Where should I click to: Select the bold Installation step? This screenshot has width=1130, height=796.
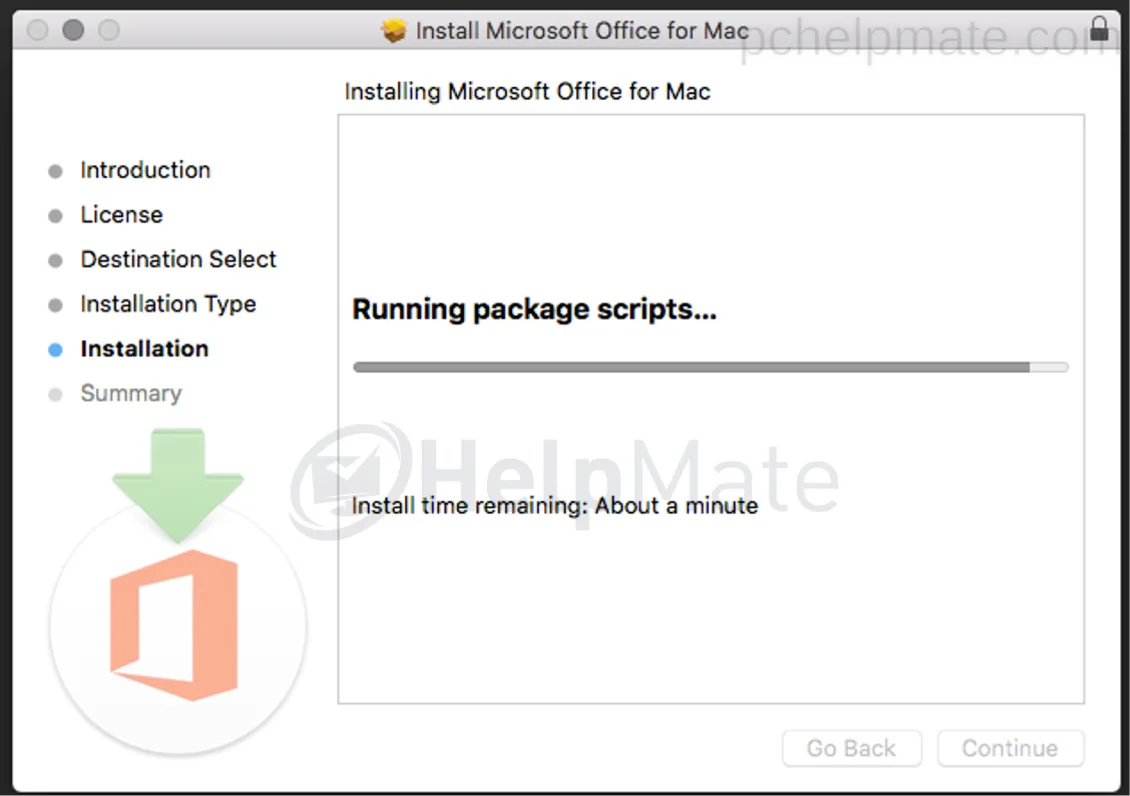click(x=145, y=349)
